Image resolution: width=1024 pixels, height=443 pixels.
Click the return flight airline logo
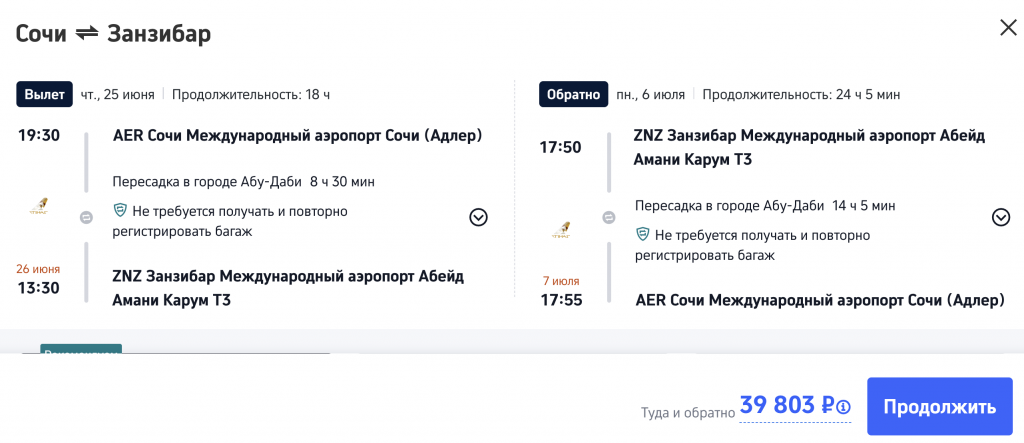point(562,229)
